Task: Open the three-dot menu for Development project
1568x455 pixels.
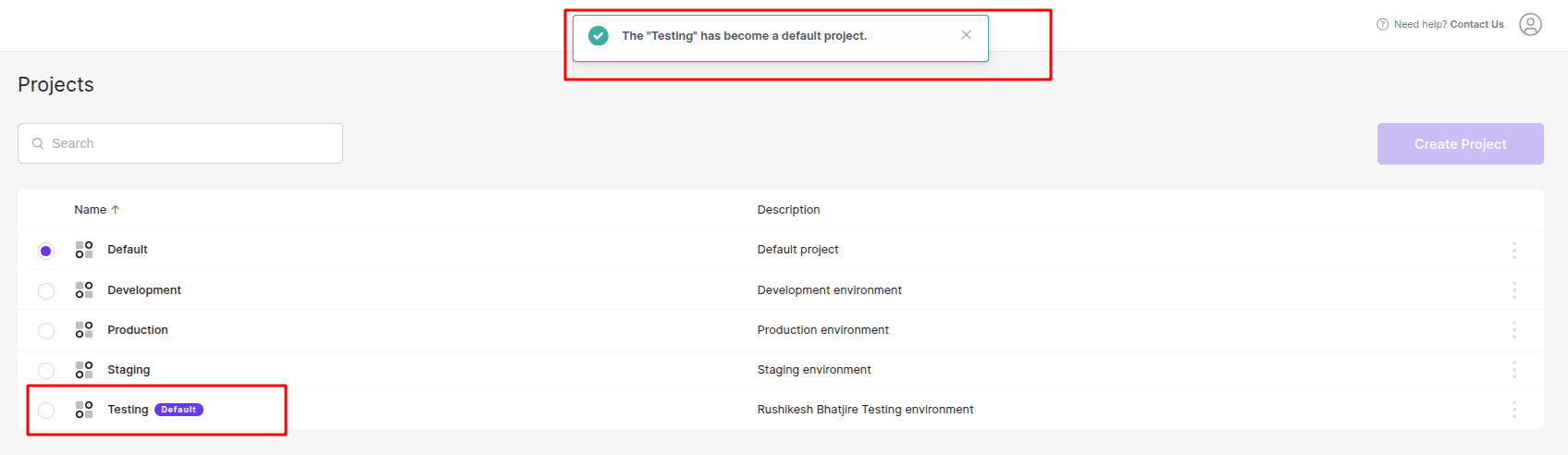Action: [1514, 290]
